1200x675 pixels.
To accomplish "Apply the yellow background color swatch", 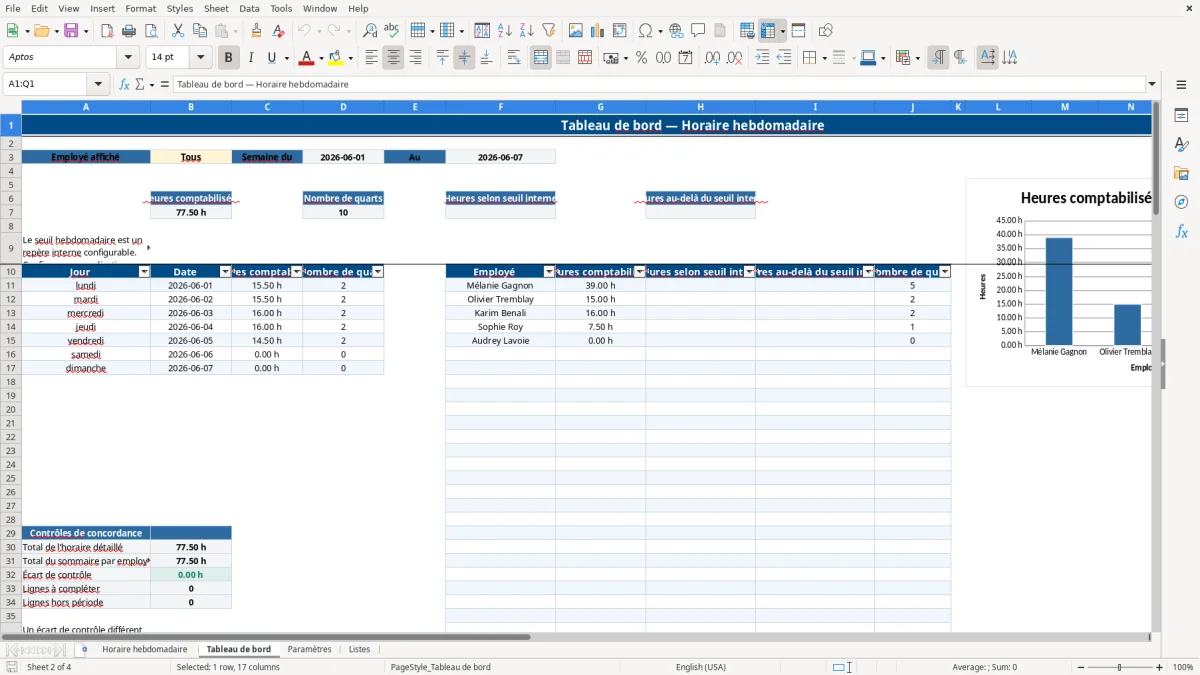I will click(x=336, y=58).
